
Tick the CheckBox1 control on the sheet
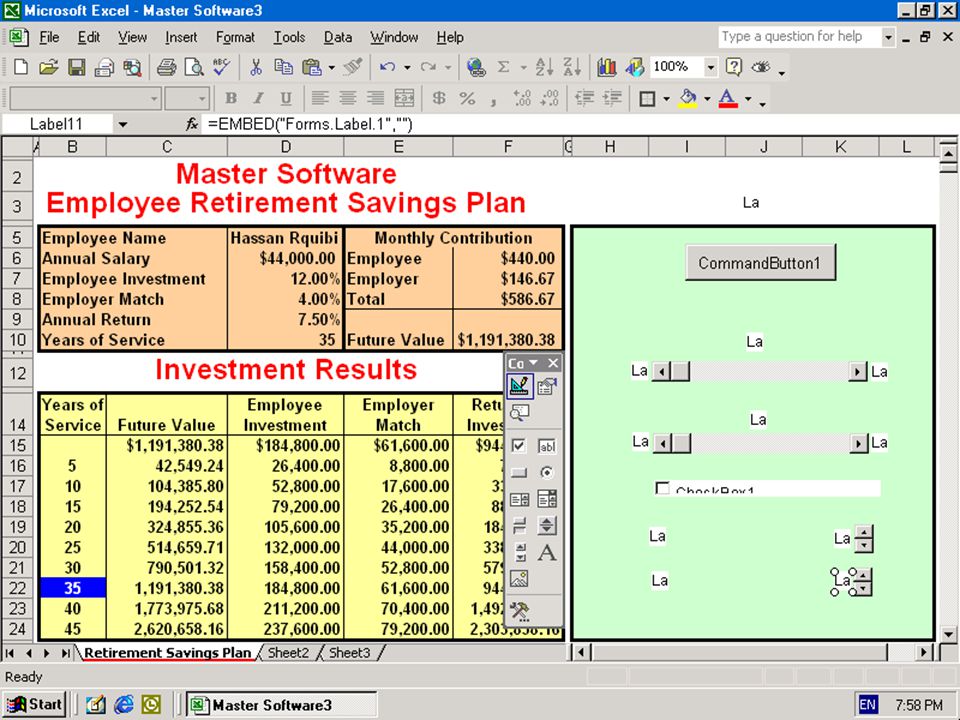[x=662, y=489]
